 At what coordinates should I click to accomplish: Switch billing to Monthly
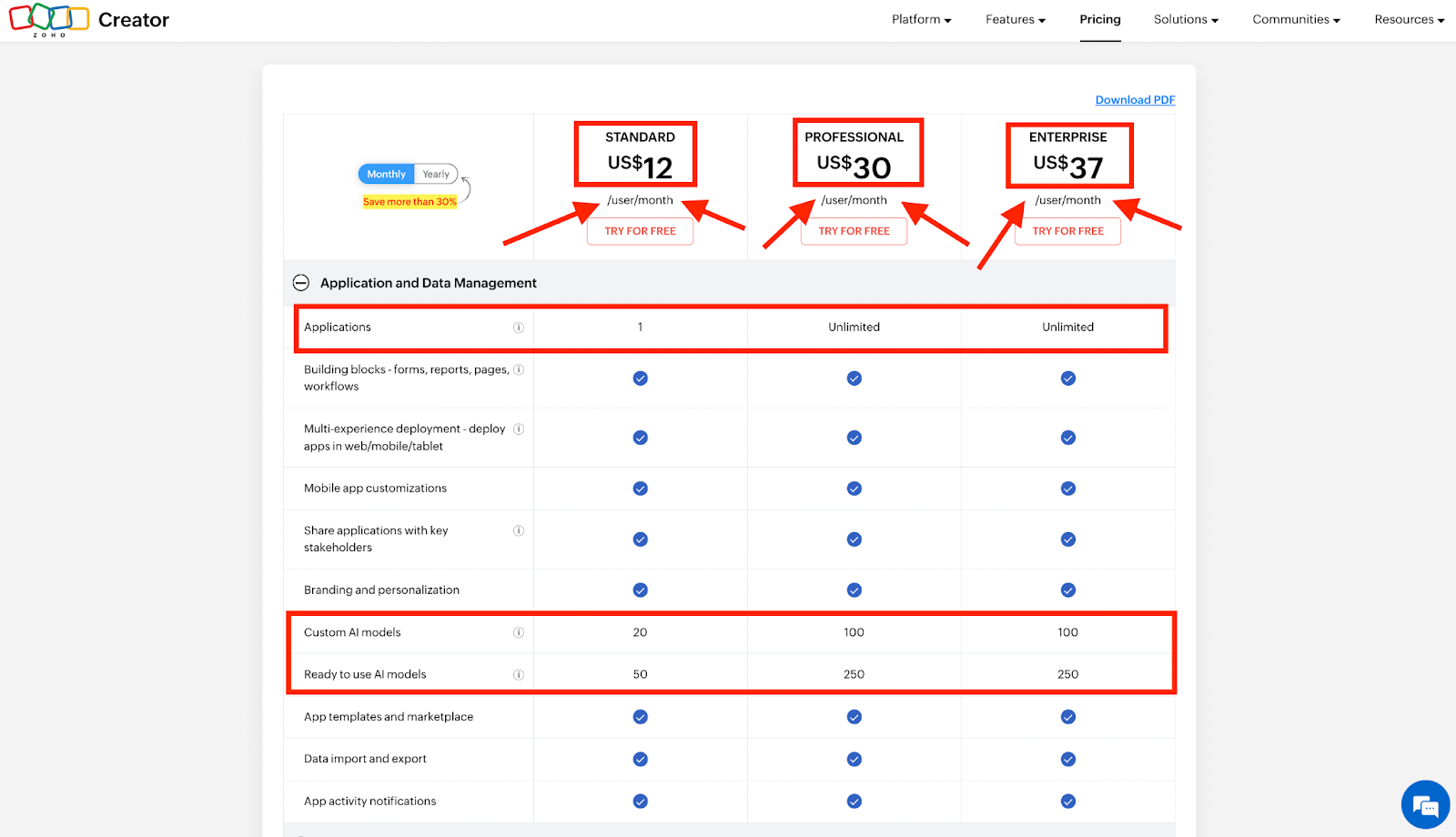click(387, 174)
